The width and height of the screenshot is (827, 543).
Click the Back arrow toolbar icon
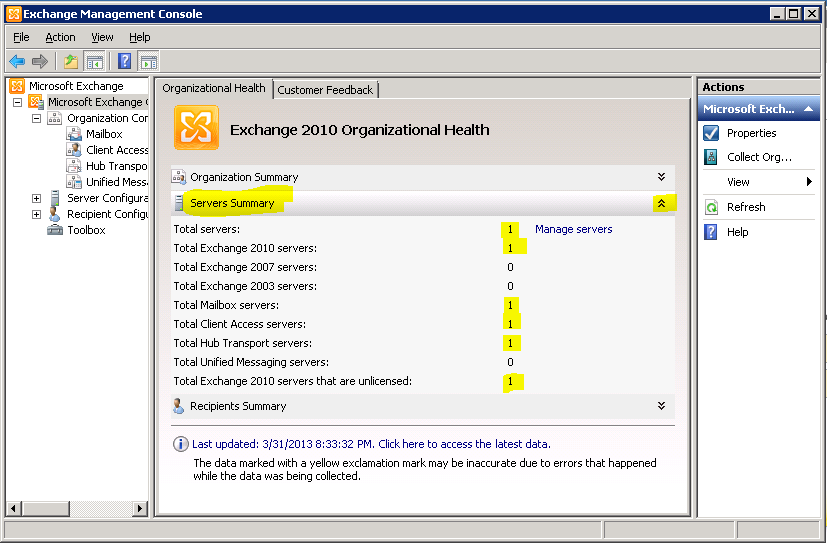tap(17, 61)
